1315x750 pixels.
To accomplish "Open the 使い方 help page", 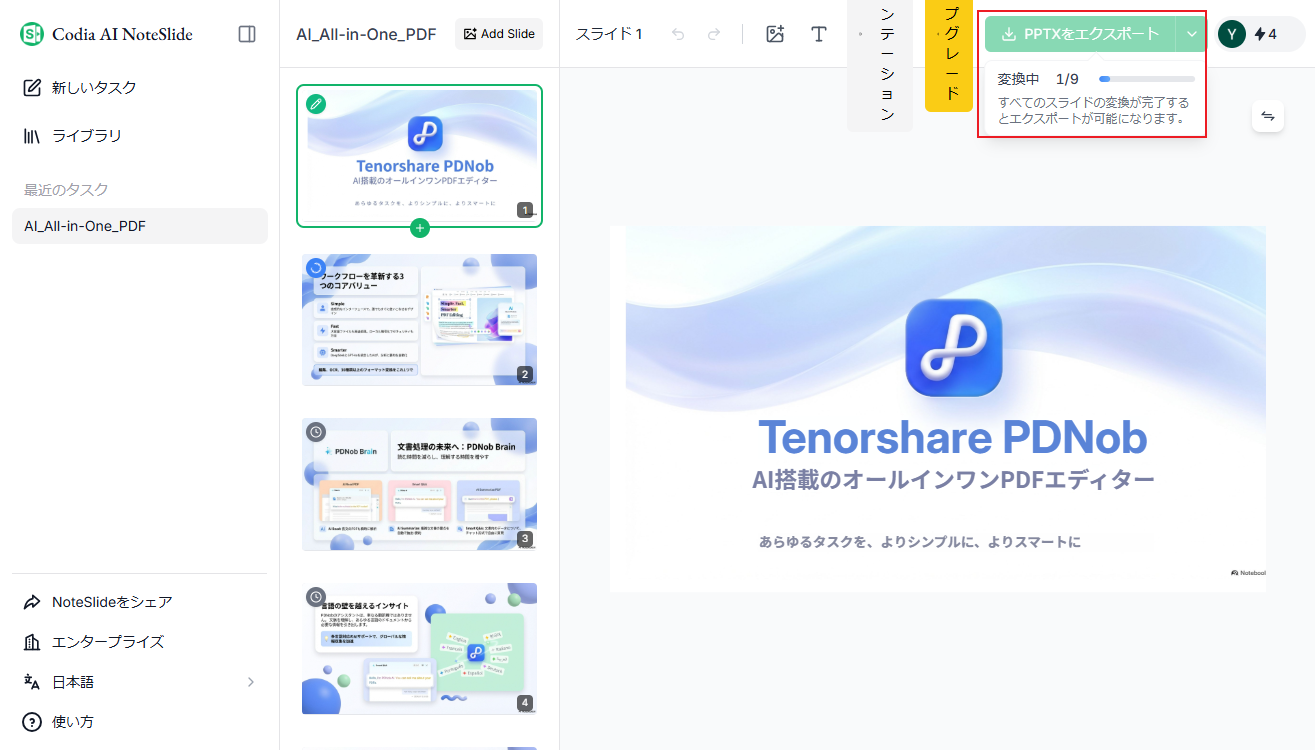I will [140, 722].
